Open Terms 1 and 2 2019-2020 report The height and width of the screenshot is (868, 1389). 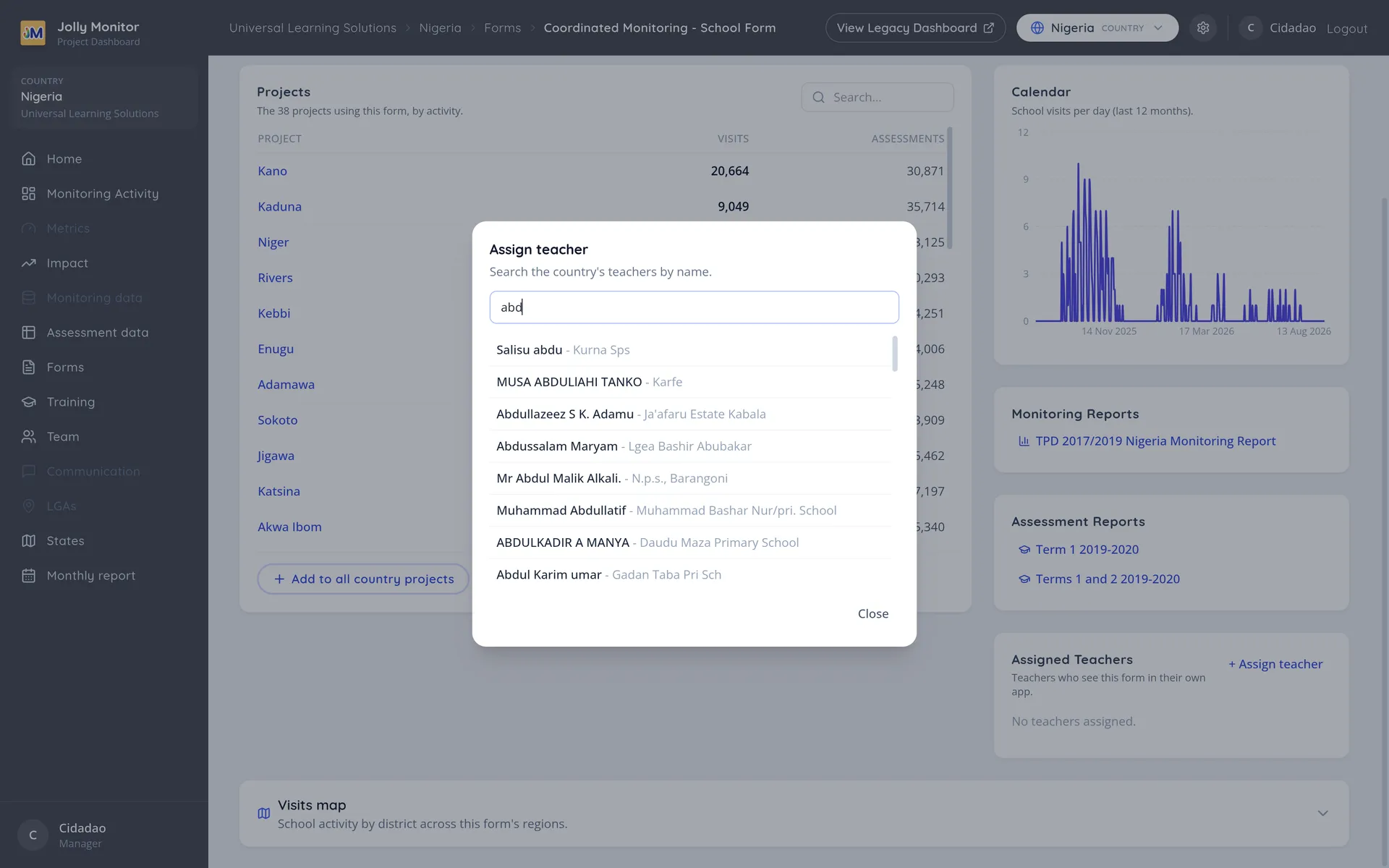1108,579
